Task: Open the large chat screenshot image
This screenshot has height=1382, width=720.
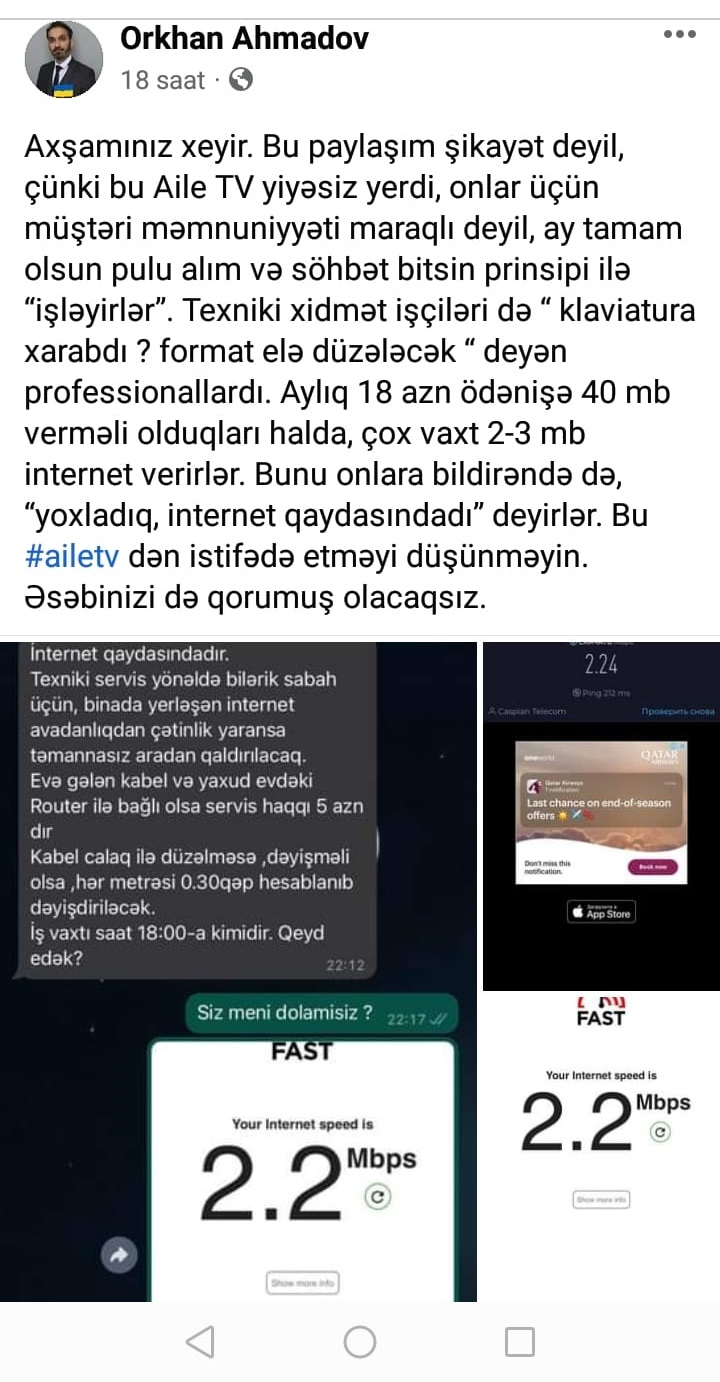Action: pyautogui.click(x=238, y=972)
